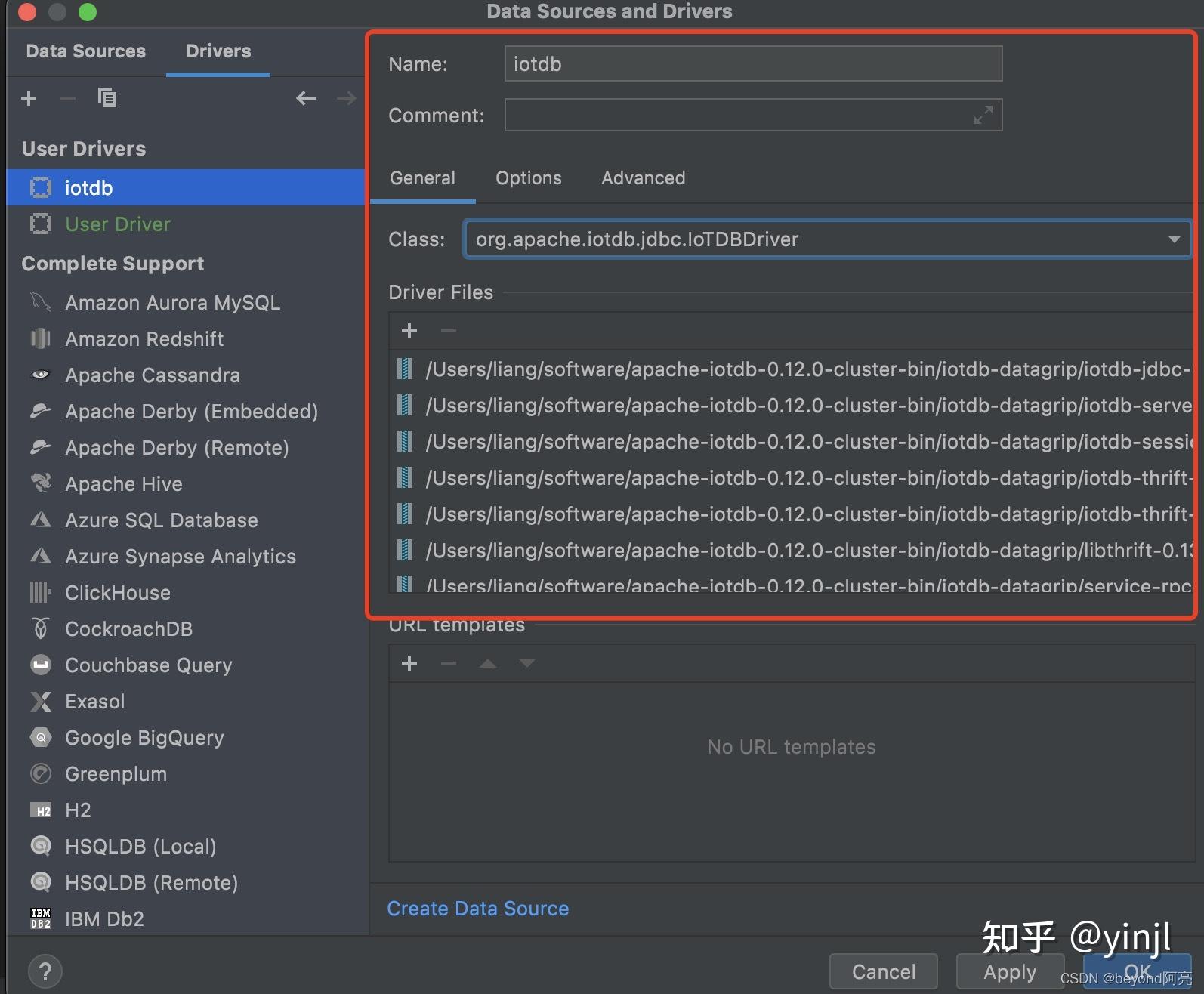Open the Class dropdown arrow
This screenshot has height=994, width=1204.
coord(1174,239)
